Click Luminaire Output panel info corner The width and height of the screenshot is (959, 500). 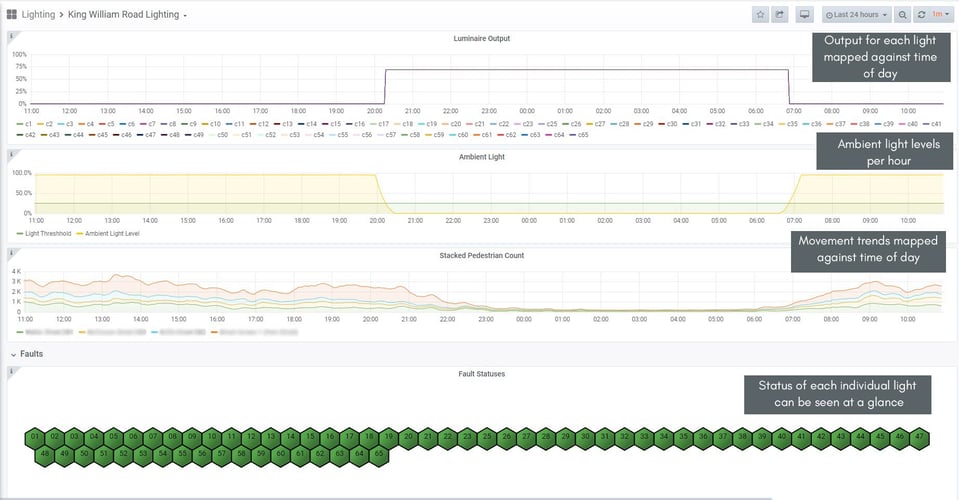point(10,36)
